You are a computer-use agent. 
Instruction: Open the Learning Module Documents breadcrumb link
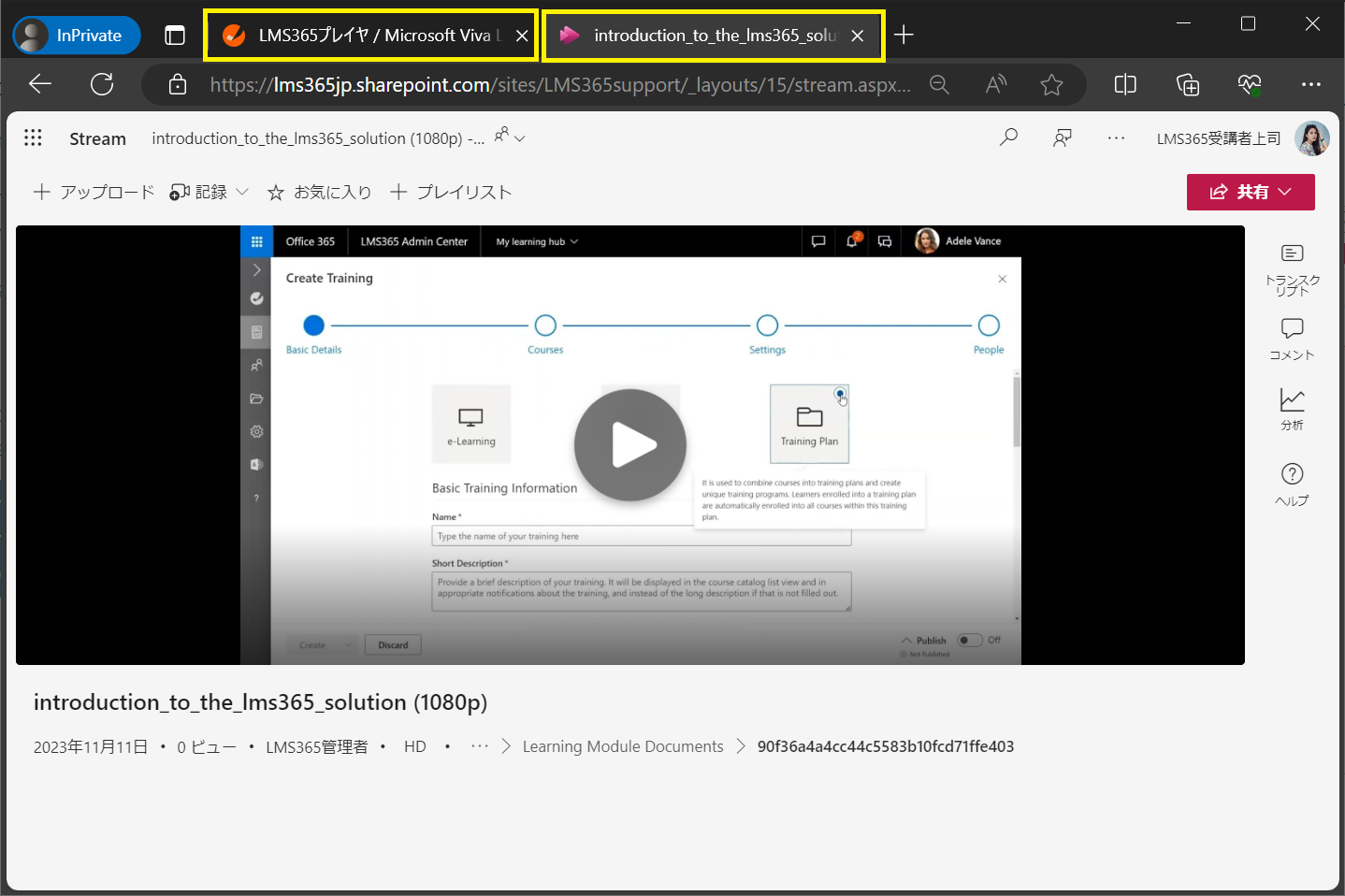coord(623,746)
